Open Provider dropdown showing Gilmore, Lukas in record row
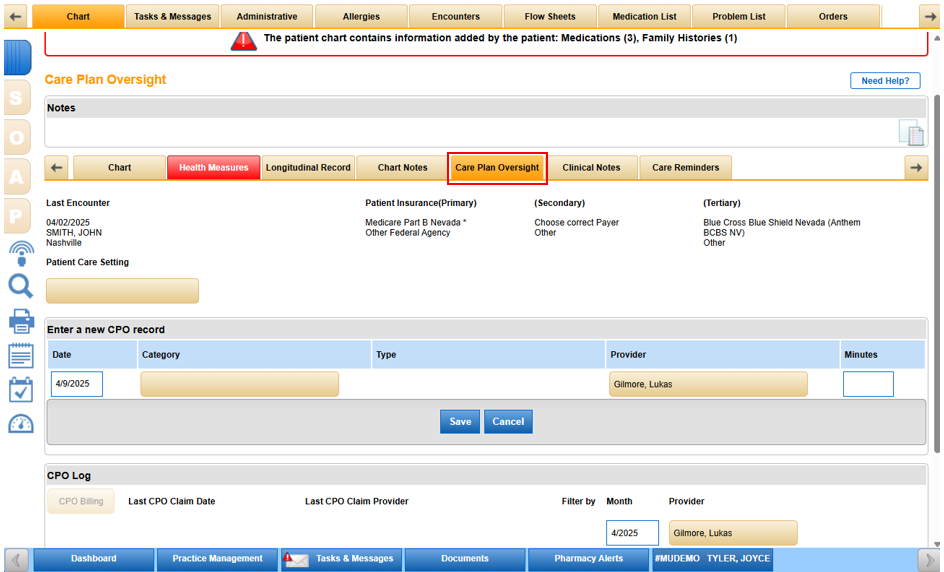 pos(707,384)
